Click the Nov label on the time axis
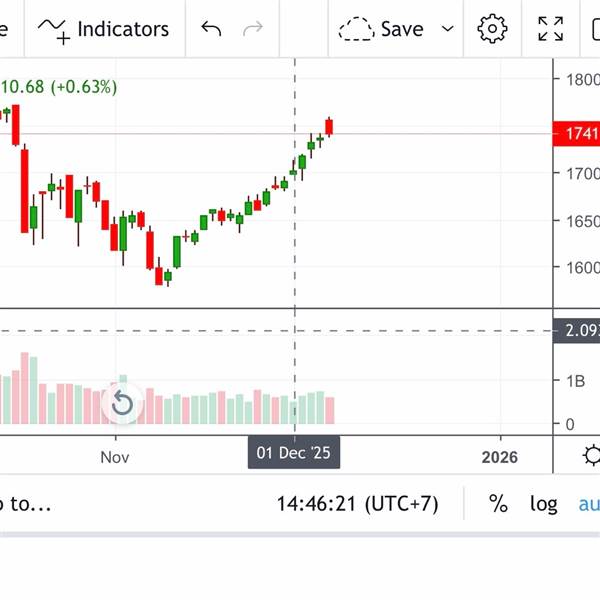Viewport: 600px width, 600px height. [115, 457]
